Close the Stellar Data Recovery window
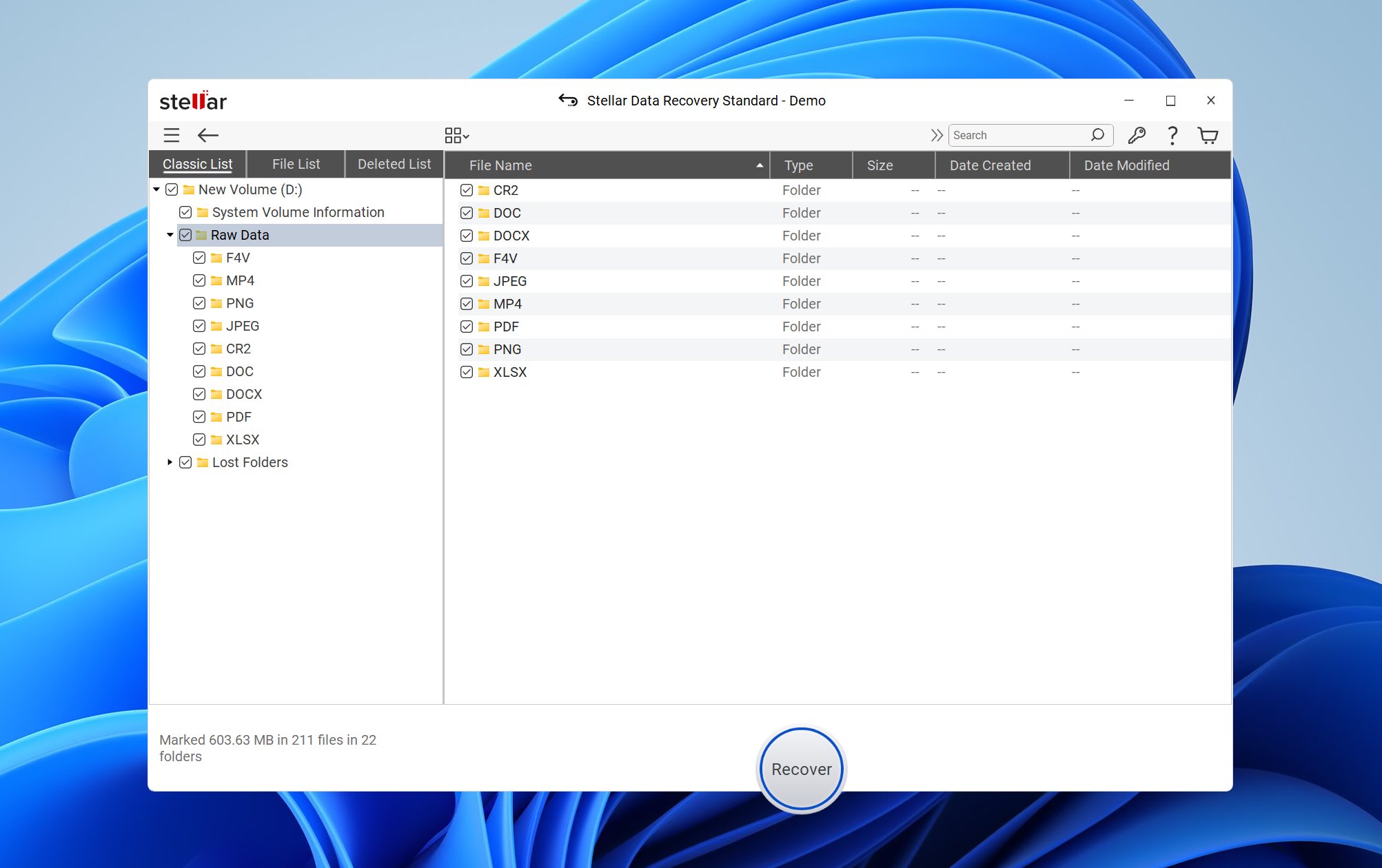 click(1211, 101)
